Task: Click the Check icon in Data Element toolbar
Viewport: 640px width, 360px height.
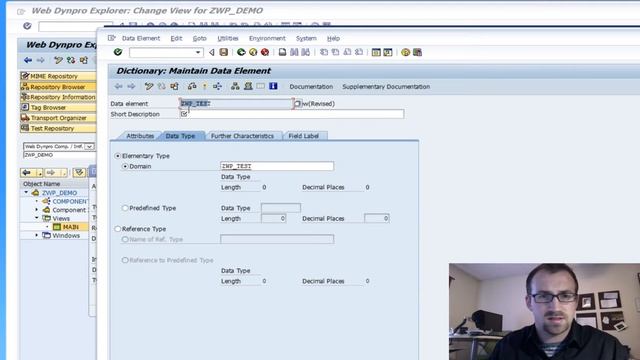Action: tap(192, 86)
